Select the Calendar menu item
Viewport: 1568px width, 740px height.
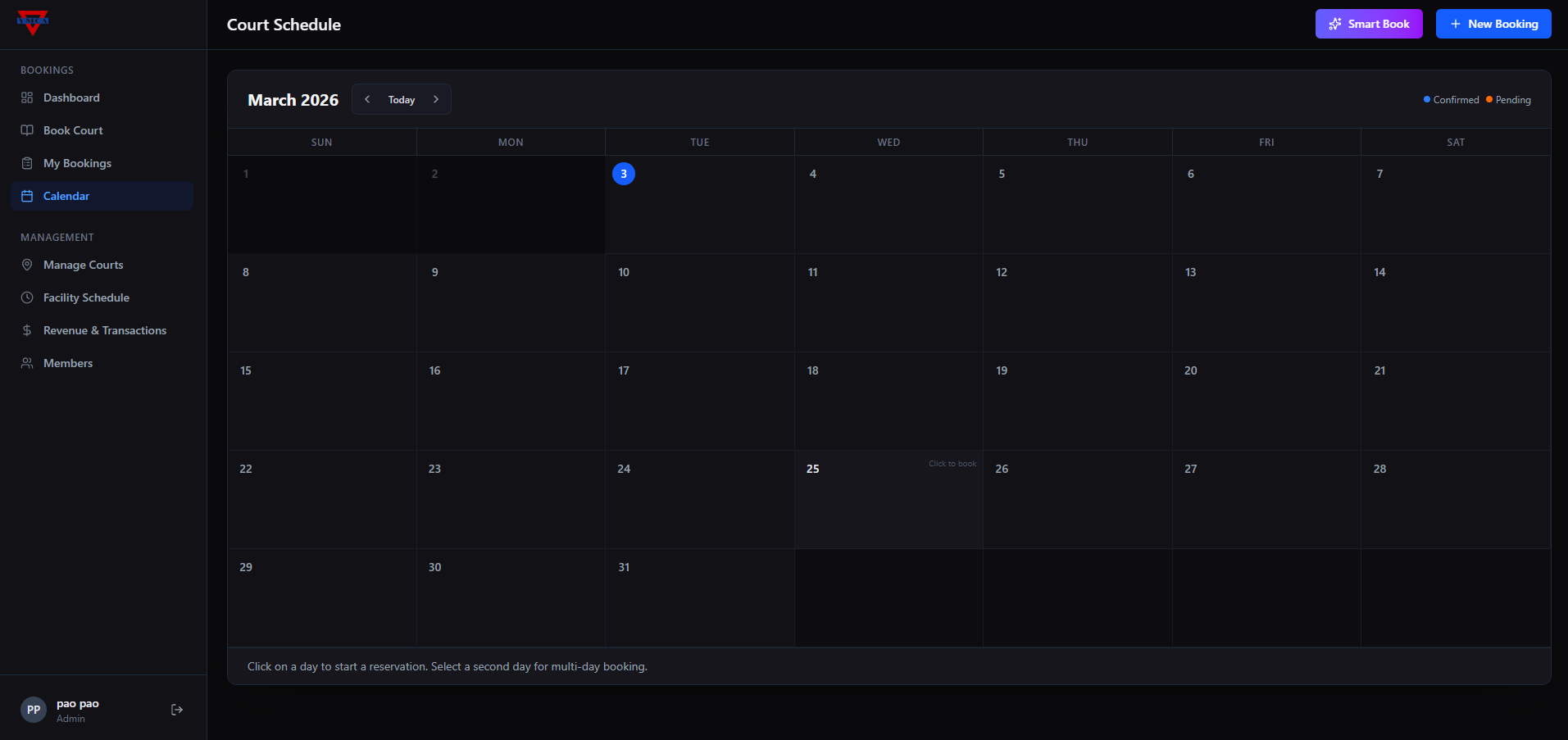click(x=102, y=196)
